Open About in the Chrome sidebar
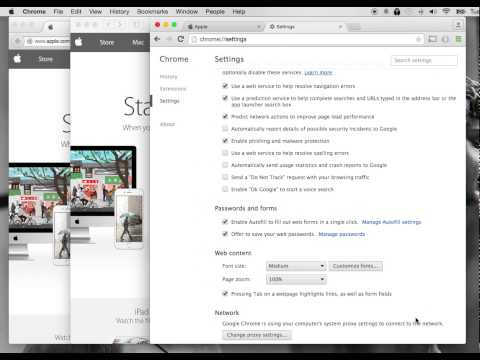Image resolution: width=480 pixels, height=360 pixels. point(167,124)
